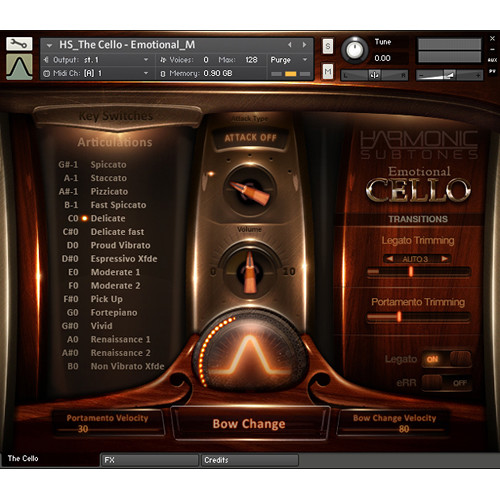Screen dimensions: 500x500
Task: Go to previous instrument with left arrow
Action: (290, 45)
